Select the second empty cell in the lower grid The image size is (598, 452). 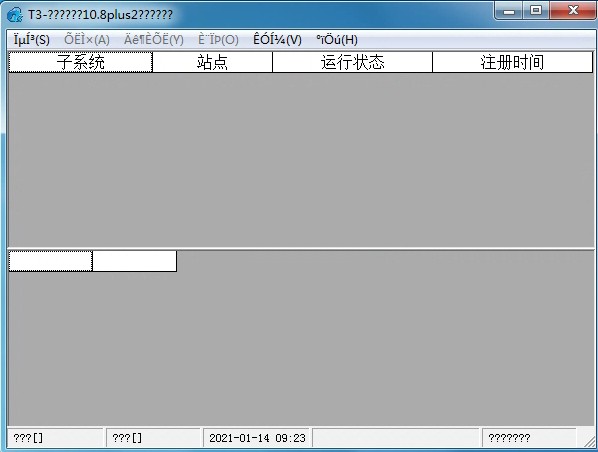tap(135, 261)
